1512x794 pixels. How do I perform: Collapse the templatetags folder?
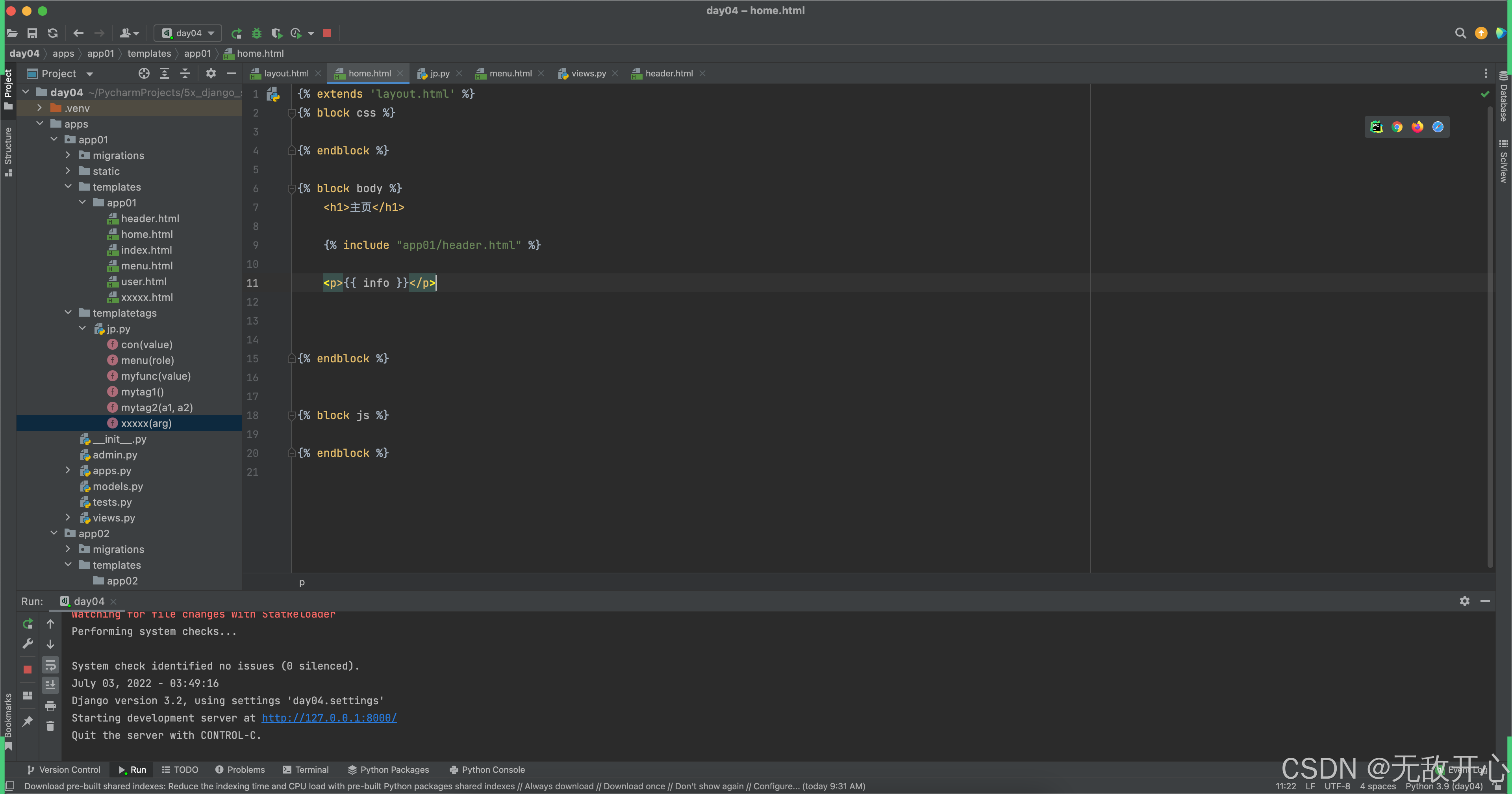(68, 313)
